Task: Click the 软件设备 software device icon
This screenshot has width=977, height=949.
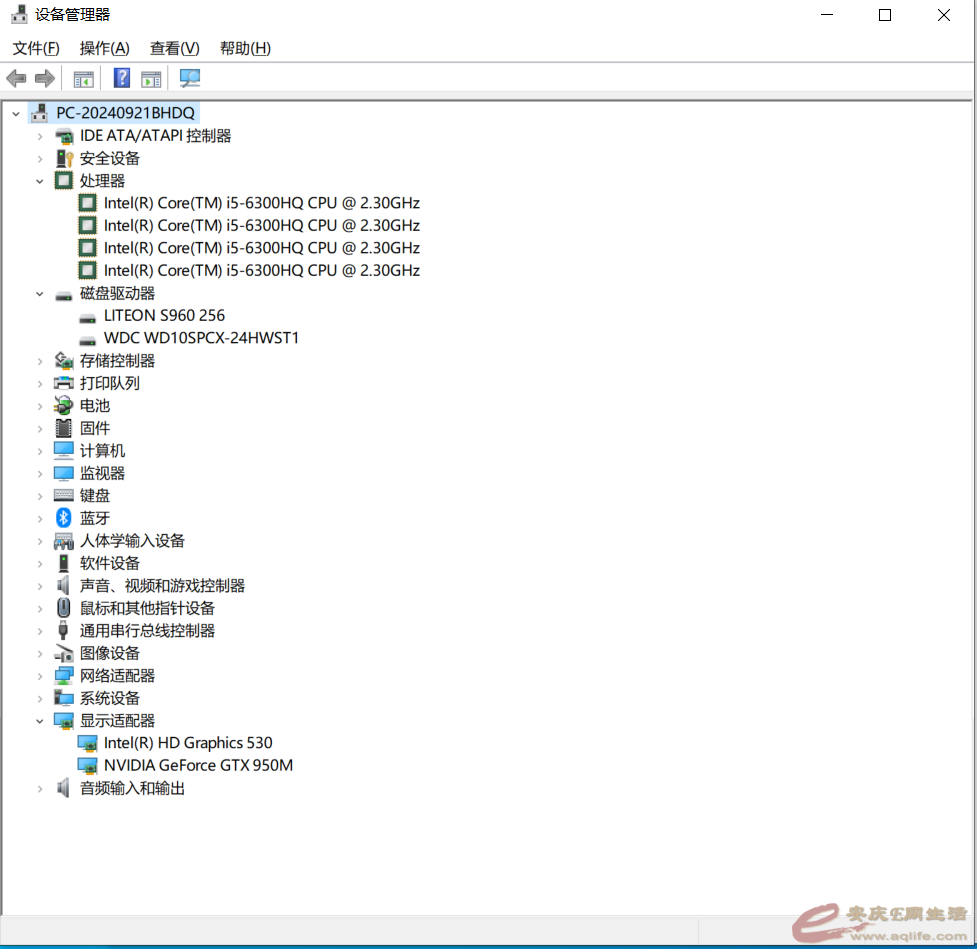Action: [64, 563]
